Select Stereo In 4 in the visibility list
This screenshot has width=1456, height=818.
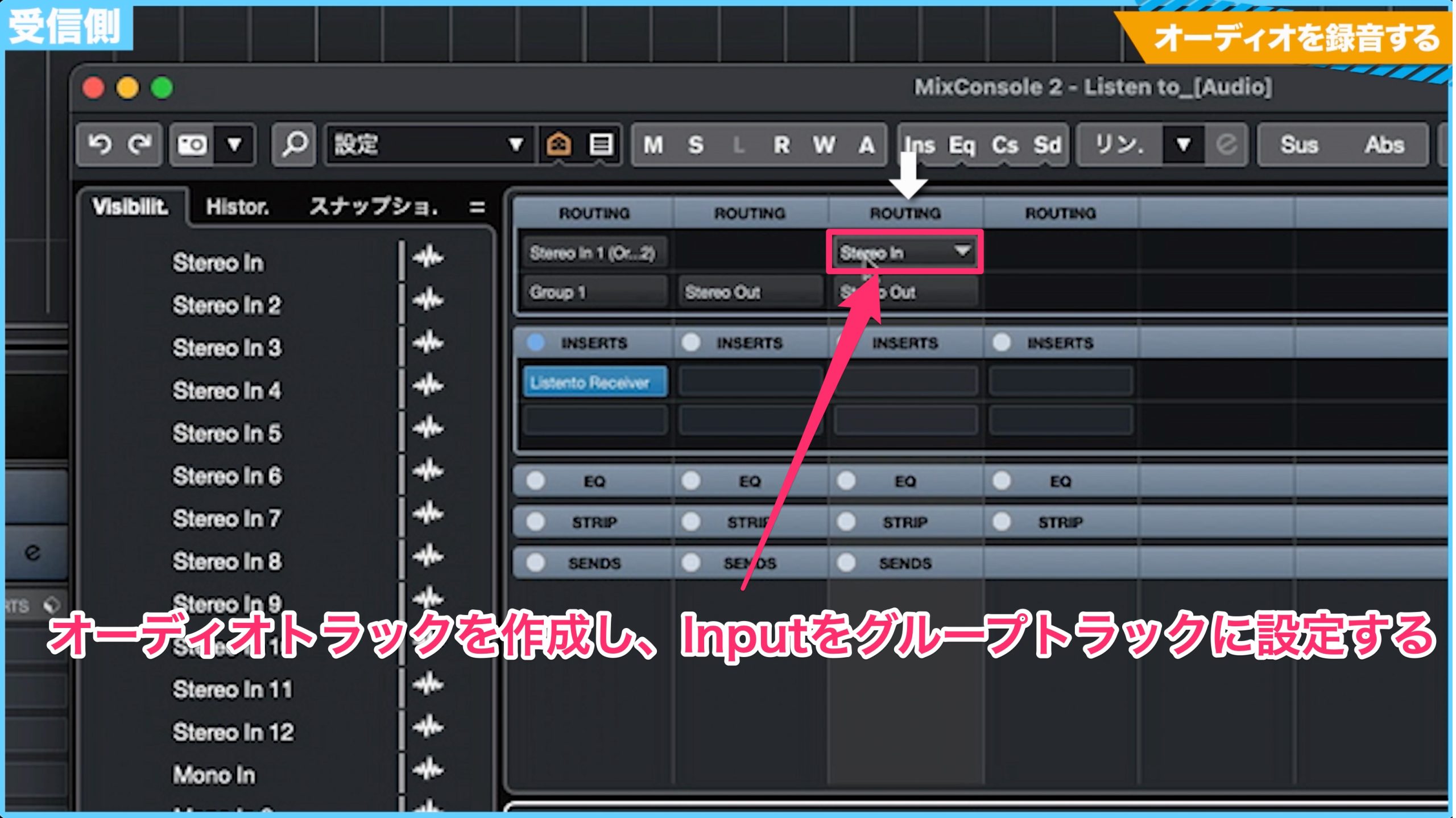pyautogui.click(x=227, y=391)
